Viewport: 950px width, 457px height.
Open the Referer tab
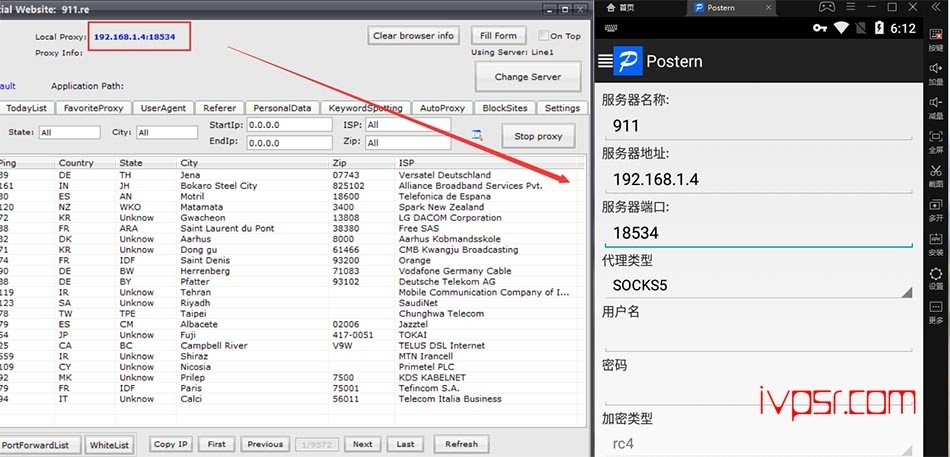click(x=219, y=108)
